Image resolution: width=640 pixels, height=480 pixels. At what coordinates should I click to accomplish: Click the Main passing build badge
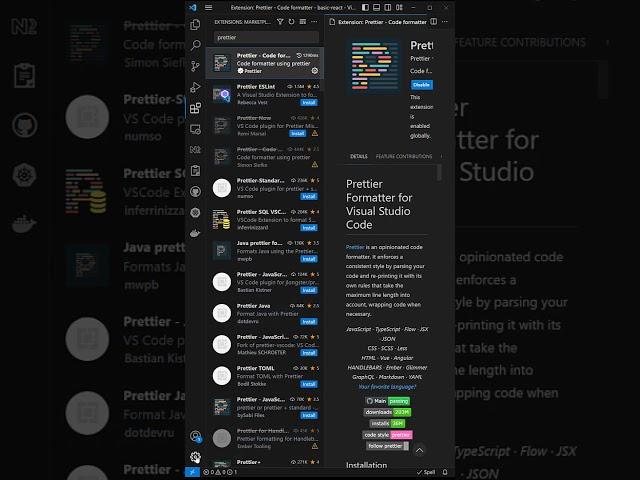point(387,401)
